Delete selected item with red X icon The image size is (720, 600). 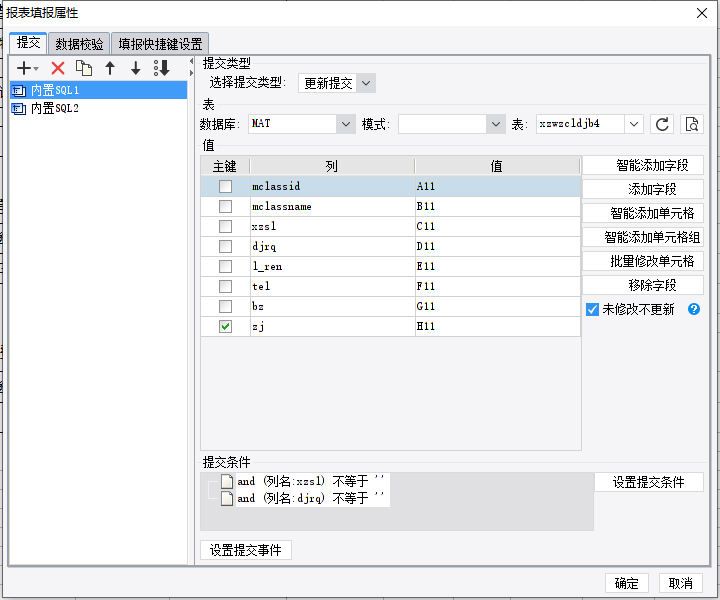58,68
